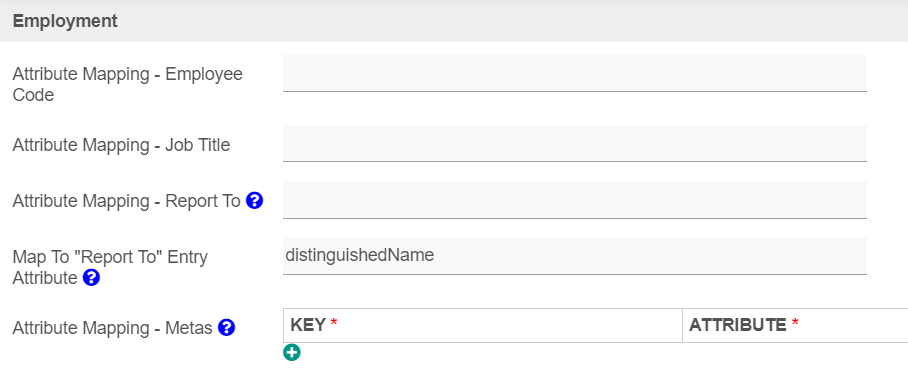908x370 pixels.
Task: Click the Employment title text
Action: point(65,21)
